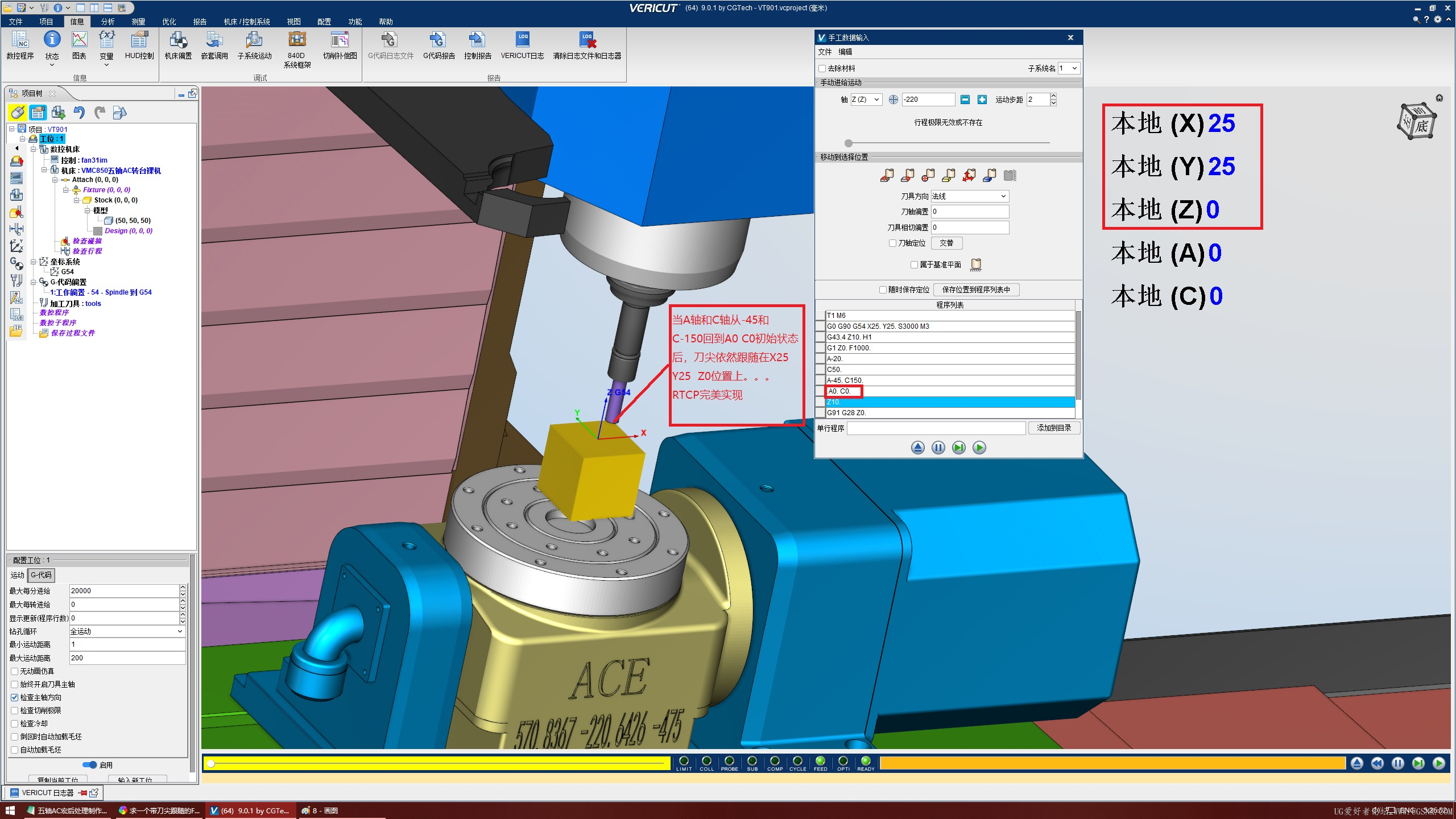Click the 机床偏置 icon in ribbon
This screenshot has height=819, width=1456.
(178, 41)
